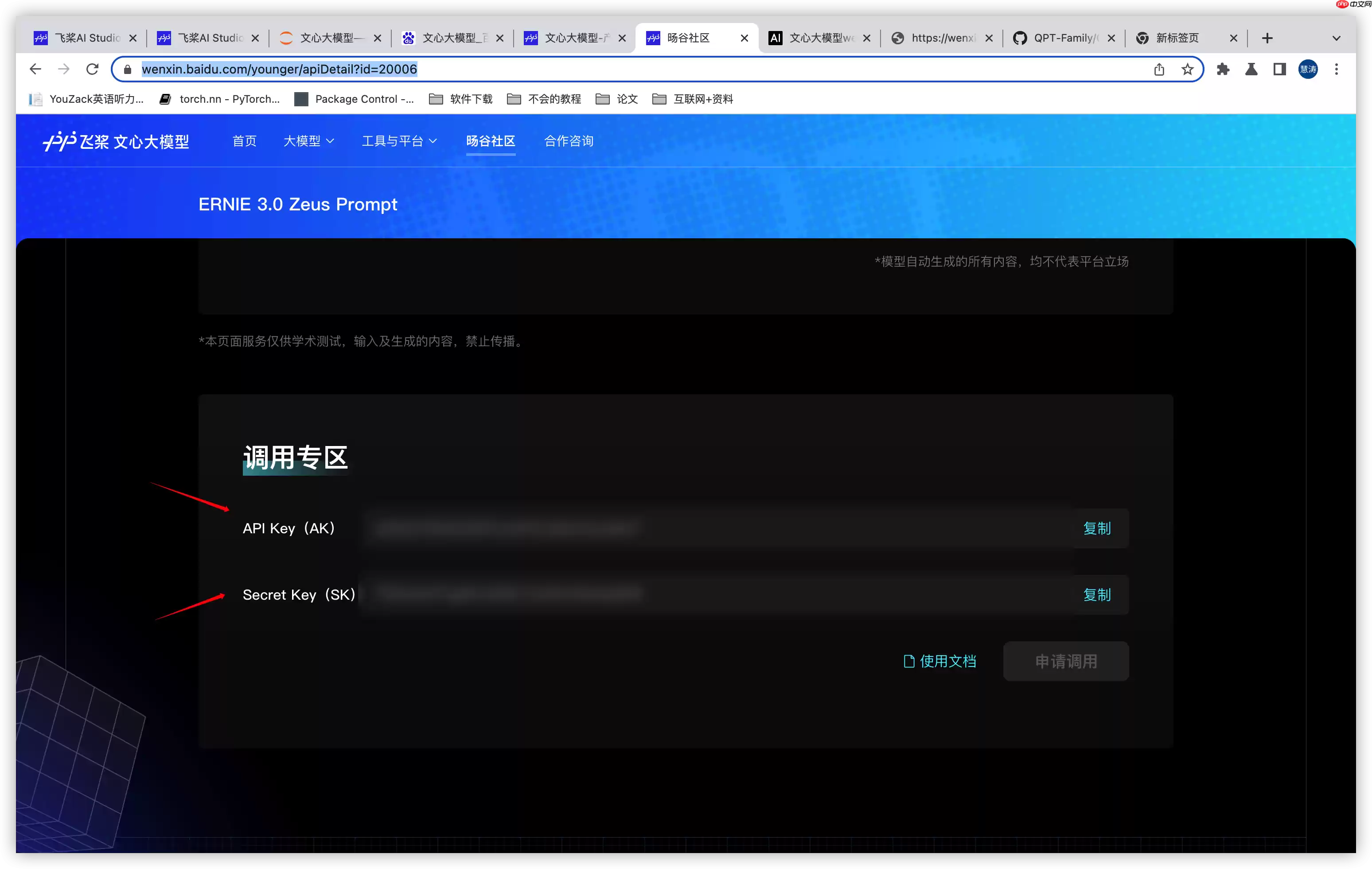Reload the current page
Screen dimensions: 1372x869
tap(92, 69)
